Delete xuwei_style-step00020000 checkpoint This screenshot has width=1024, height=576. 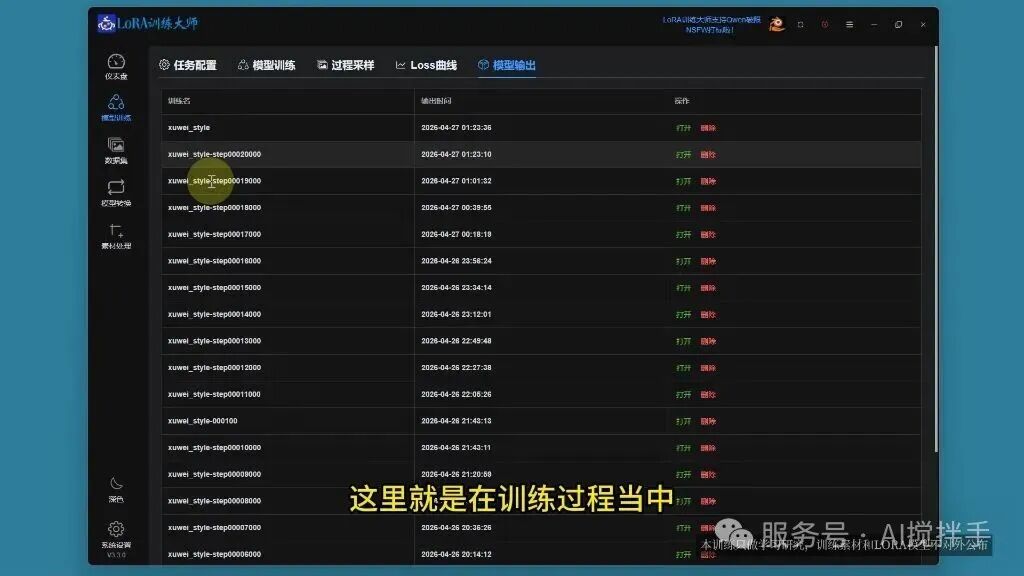coord(708,155)
